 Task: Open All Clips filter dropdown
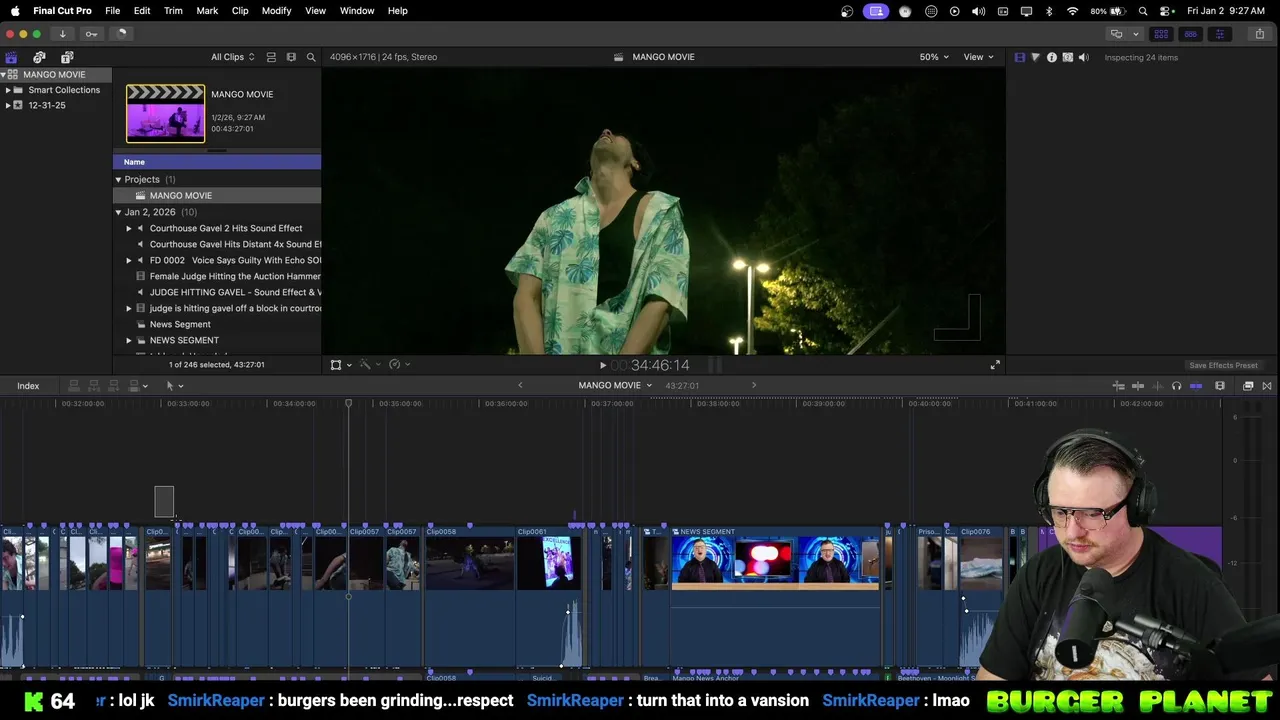[232, 57]
